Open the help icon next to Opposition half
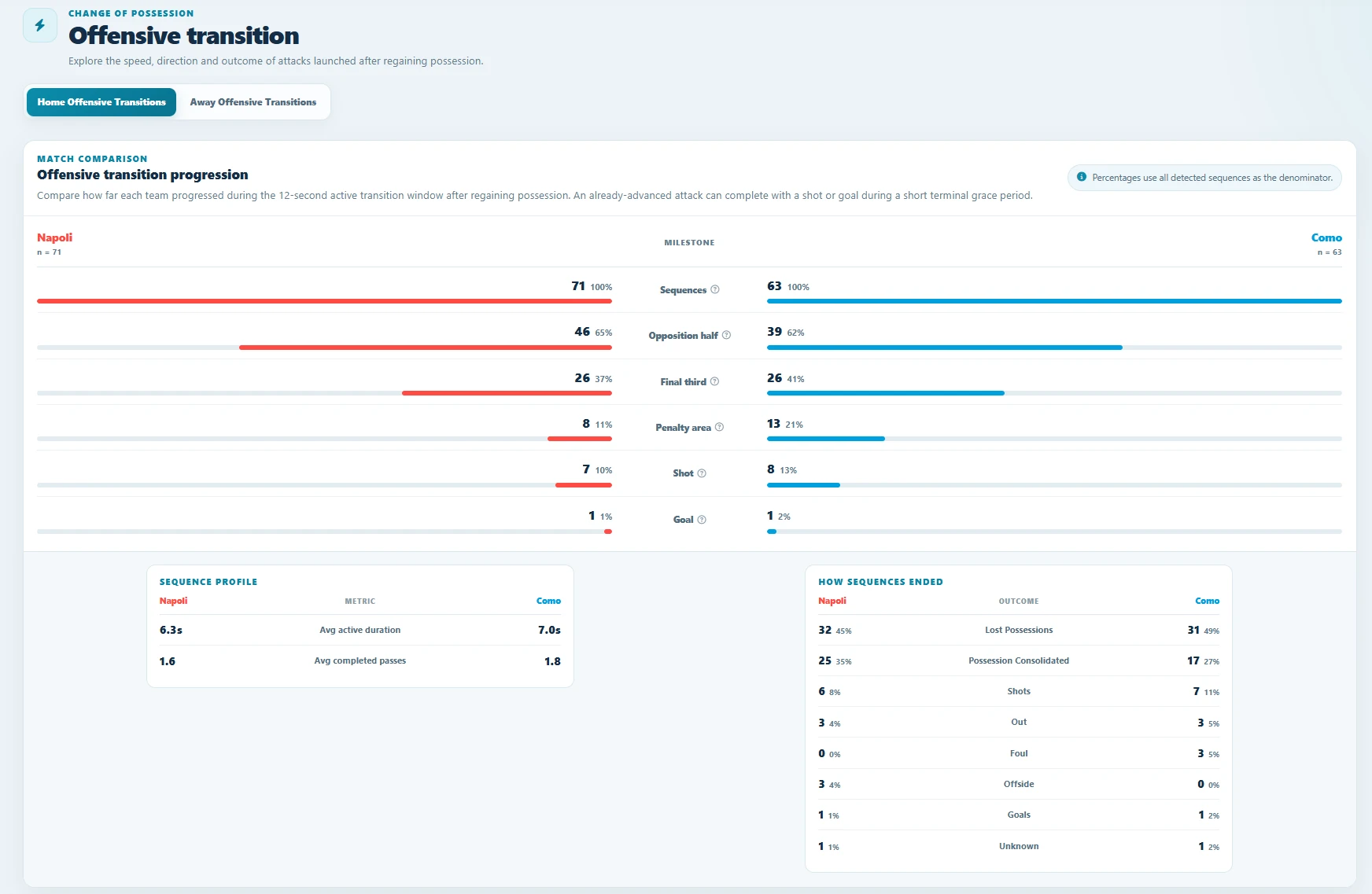This screenshot has height=894, width=1372. pyautogui.click(x=727, y=335)
